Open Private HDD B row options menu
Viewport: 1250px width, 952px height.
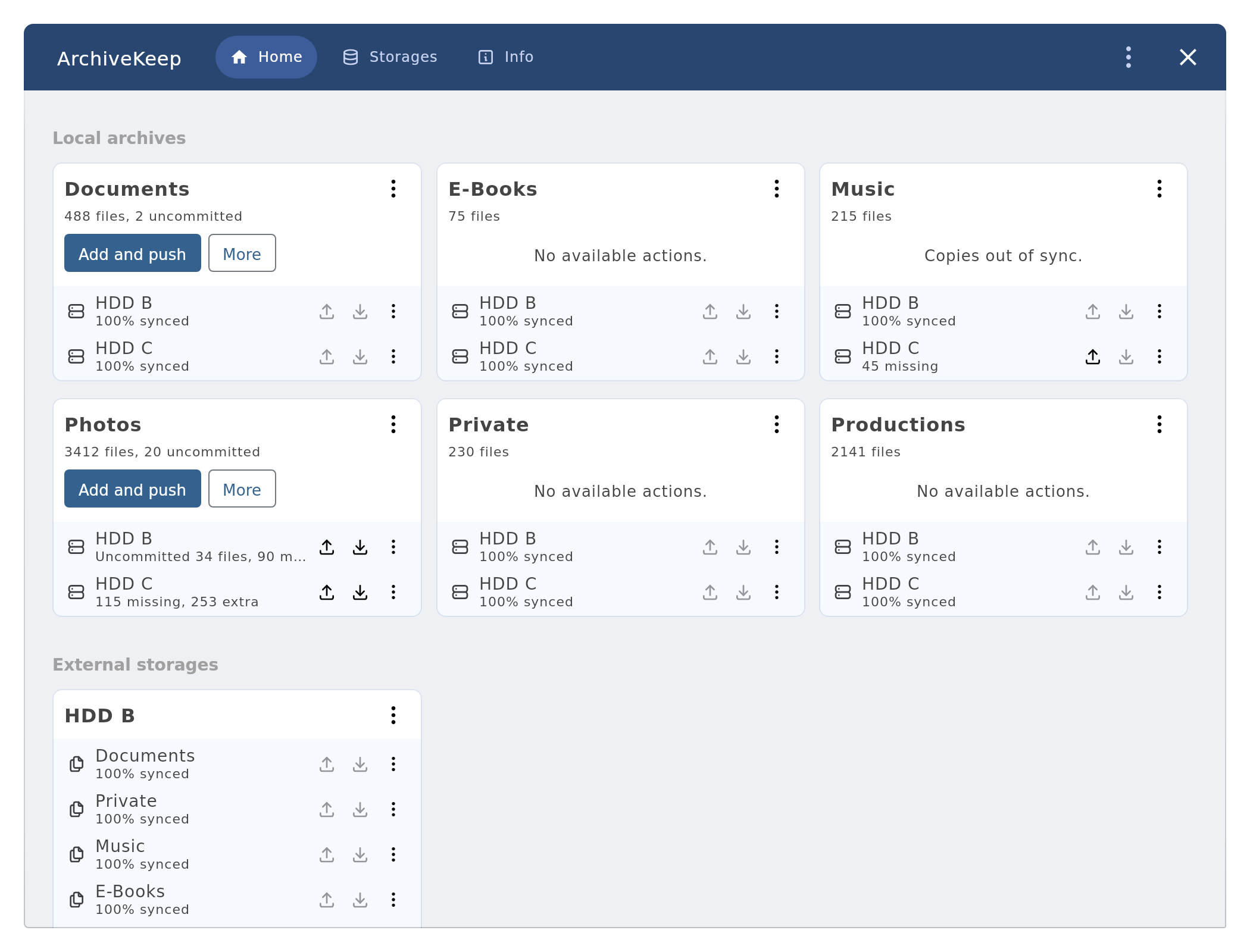(776, 547)
